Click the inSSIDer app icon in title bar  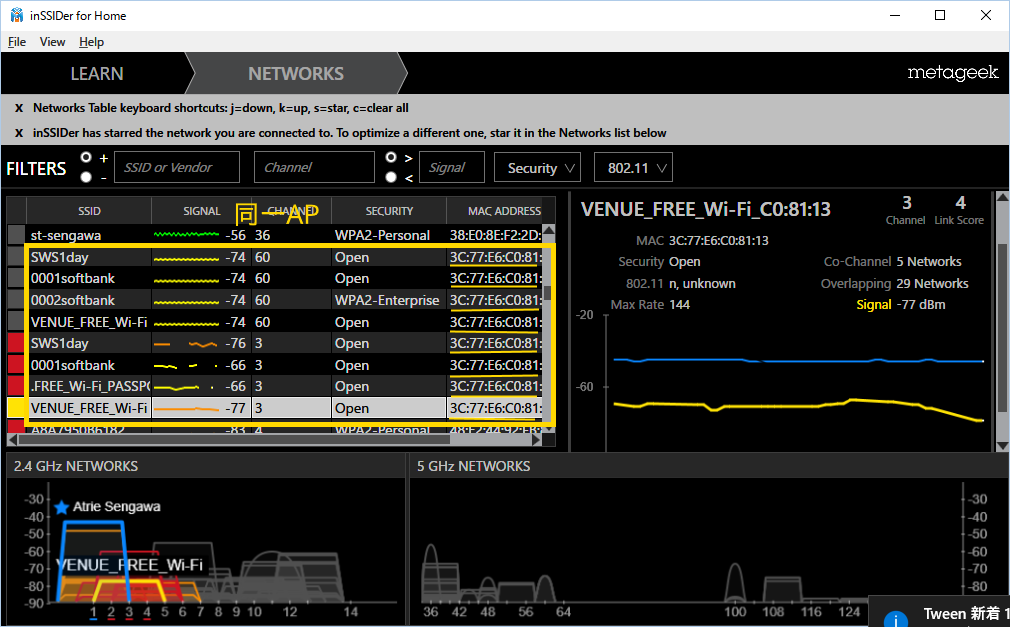pos(16,15)
